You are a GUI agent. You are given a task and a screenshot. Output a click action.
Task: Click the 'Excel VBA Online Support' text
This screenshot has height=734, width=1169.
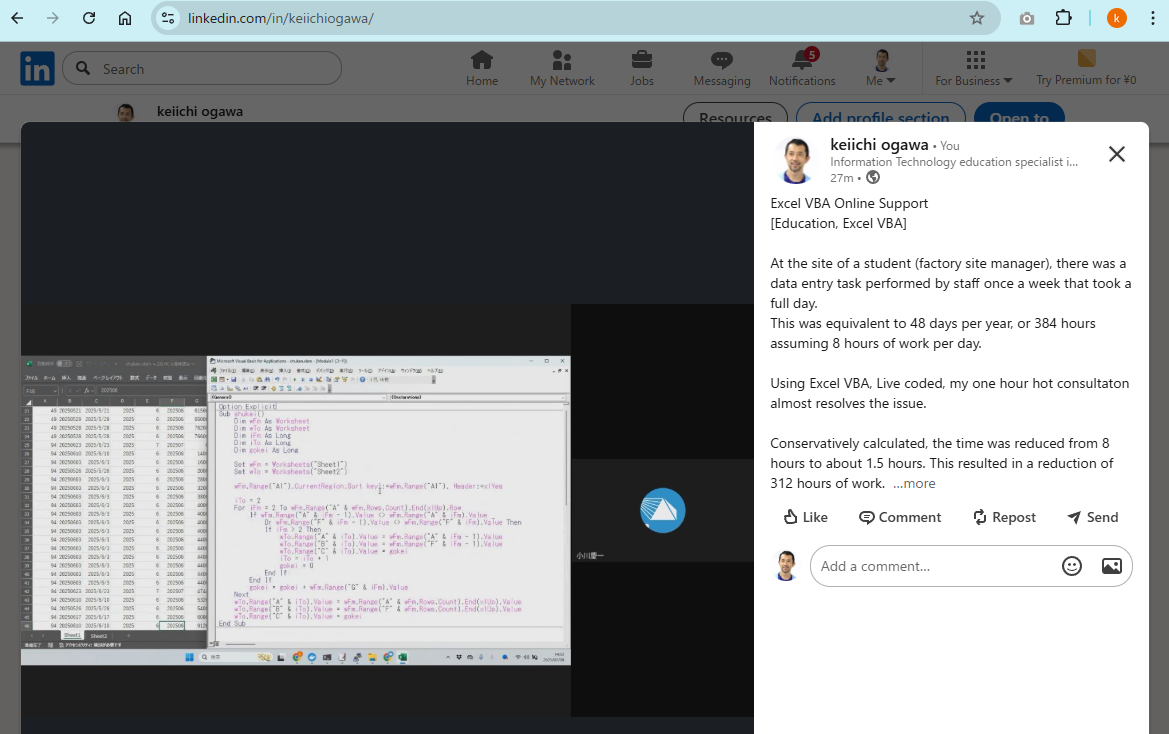click(849, 203)
